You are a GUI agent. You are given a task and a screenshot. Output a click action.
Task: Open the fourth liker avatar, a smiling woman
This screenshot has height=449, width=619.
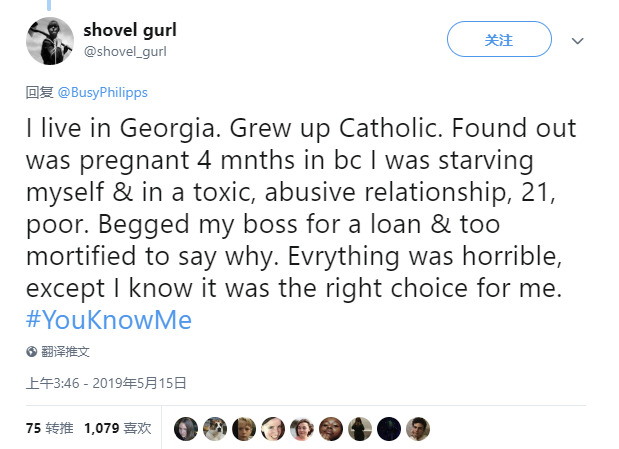pyautogui.click(x=273, y=429)
